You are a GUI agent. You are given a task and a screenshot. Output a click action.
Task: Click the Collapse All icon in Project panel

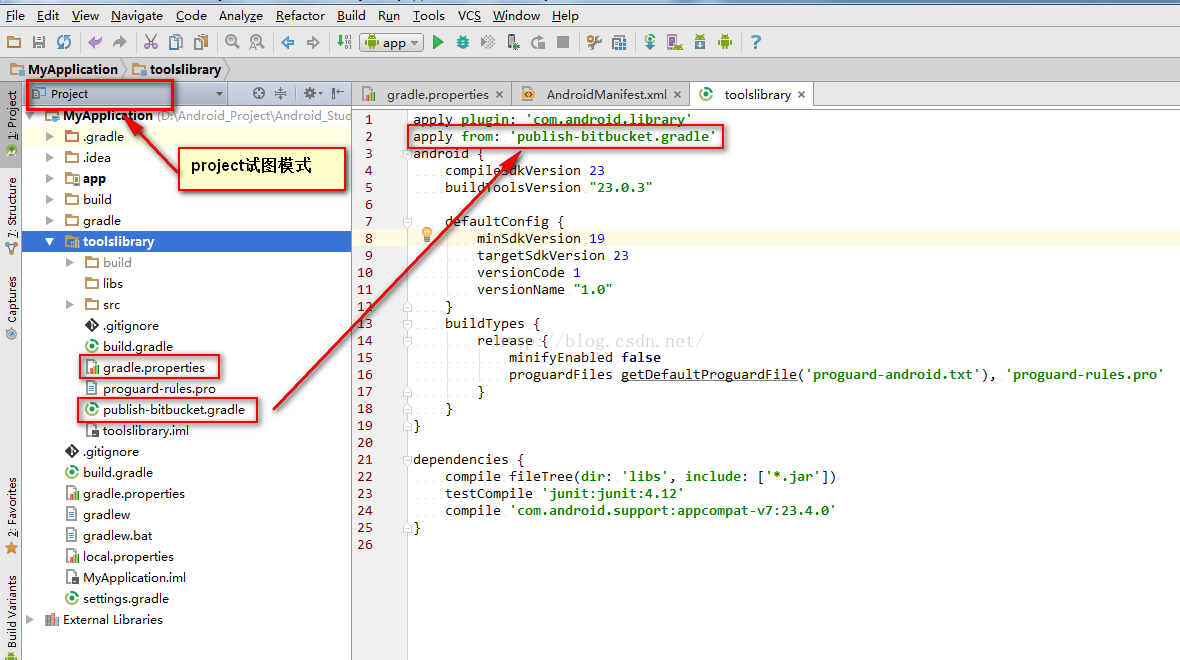point(281,93)
